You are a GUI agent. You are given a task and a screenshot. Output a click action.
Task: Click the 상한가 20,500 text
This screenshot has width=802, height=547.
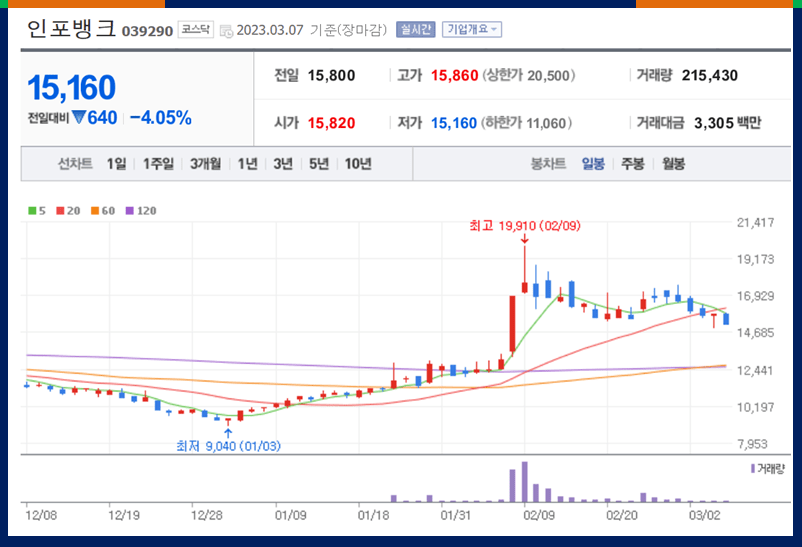[529, 76]
